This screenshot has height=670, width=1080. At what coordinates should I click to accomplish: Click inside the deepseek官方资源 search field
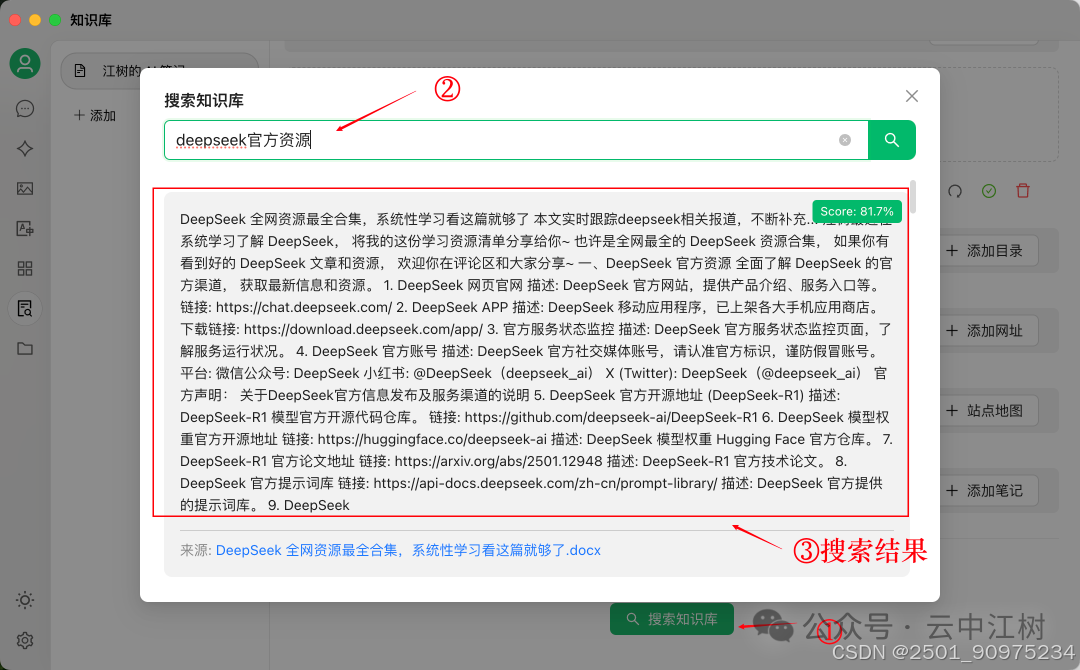[516, 140]
